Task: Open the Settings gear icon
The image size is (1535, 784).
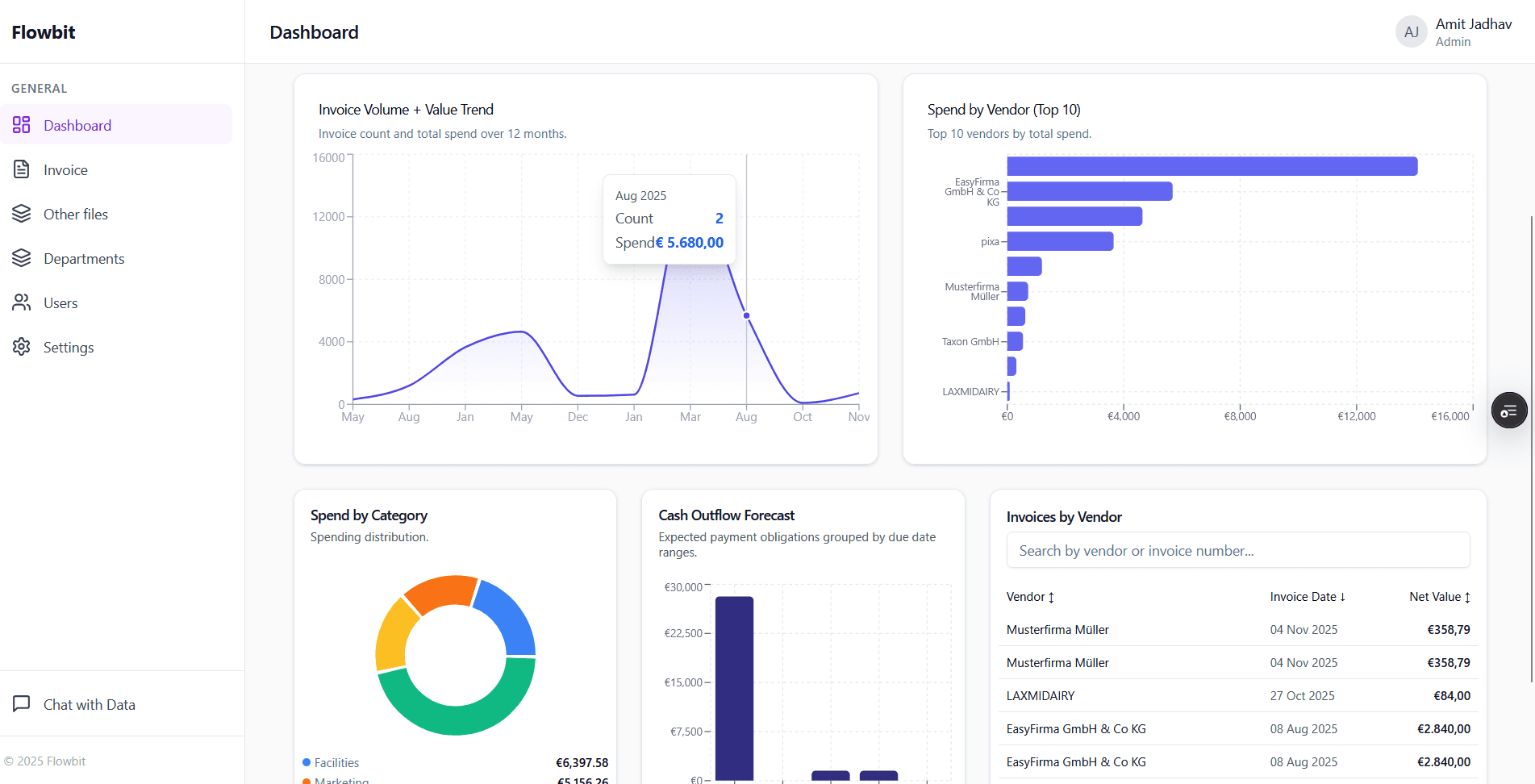Action: coord(21,347)
